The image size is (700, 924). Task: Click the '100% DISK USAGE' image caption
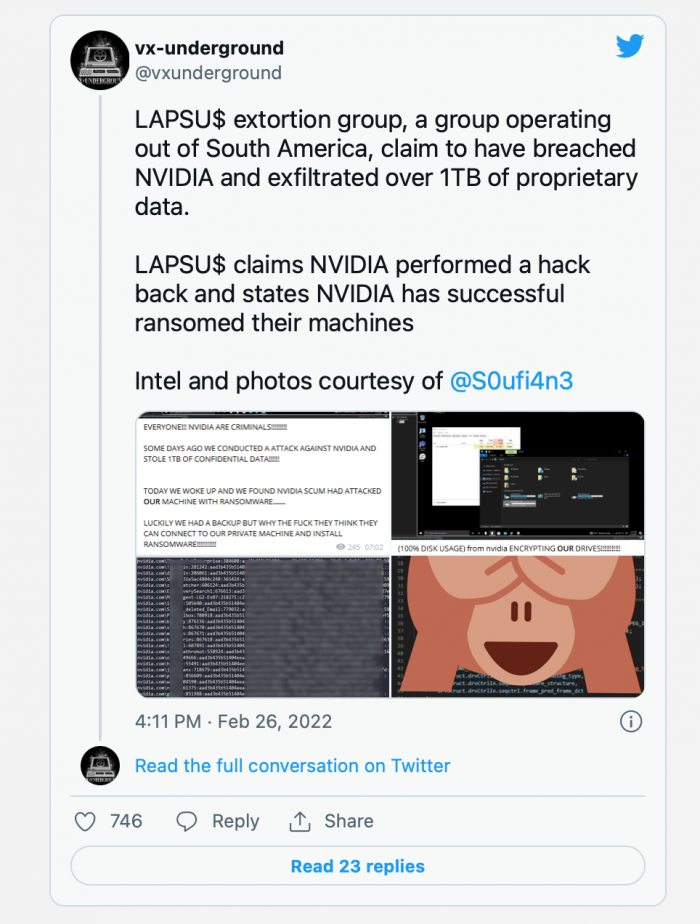(x=510, y=548)
